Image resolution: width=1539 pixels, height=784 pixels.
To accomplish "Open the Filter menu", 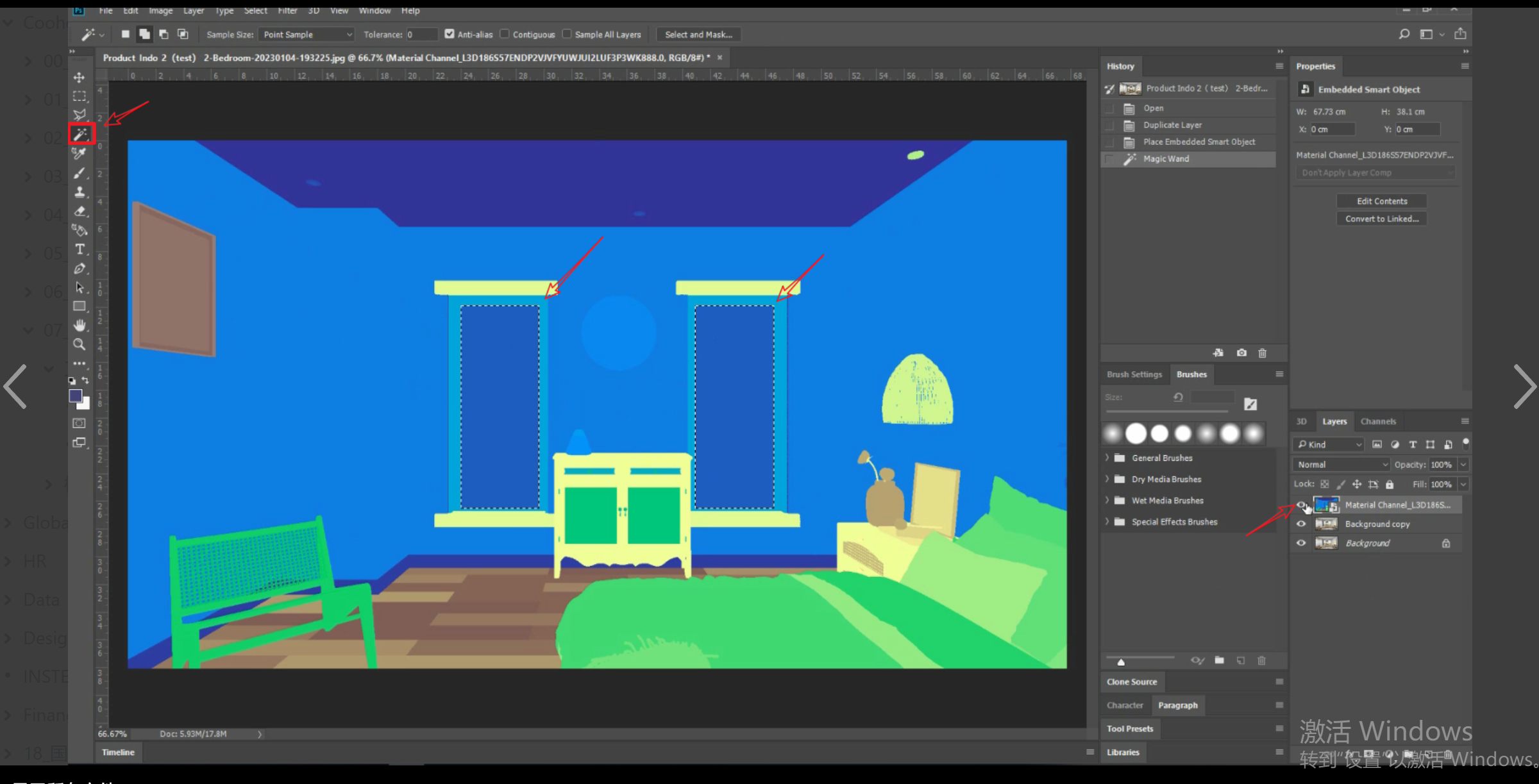I will point(287,10).
